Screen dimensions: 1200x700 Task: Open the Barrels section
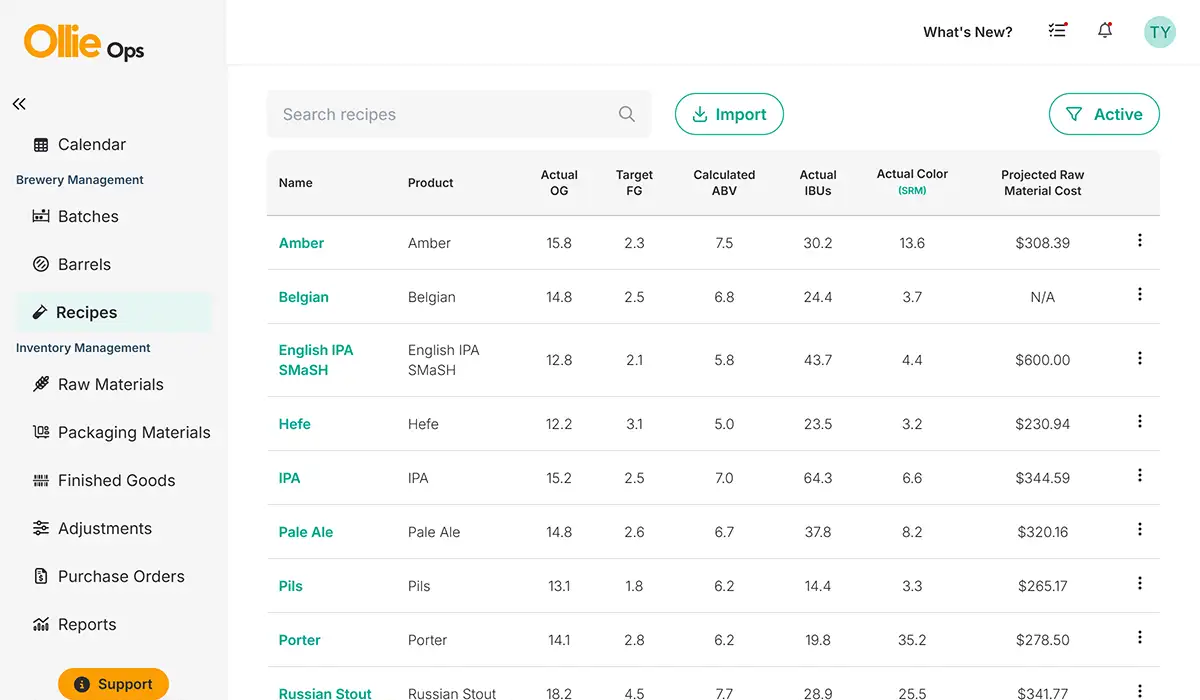click(86, 264)
